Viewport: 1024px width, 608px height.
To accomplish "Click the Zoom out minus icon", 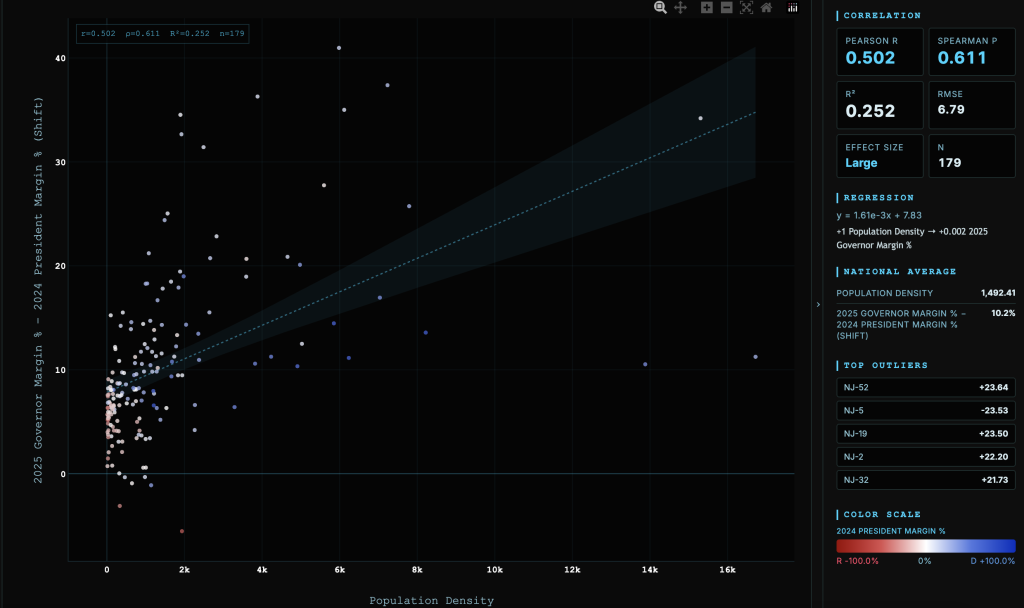I will tap(726, 7).
